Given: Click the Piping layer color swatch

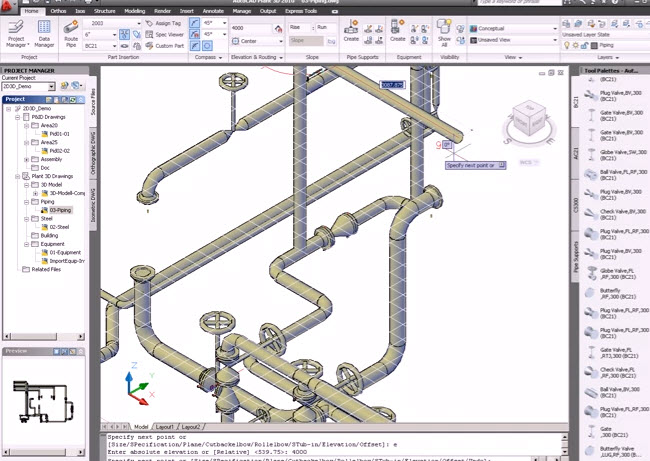Looking at the screenshot, I should click(594, 45).
